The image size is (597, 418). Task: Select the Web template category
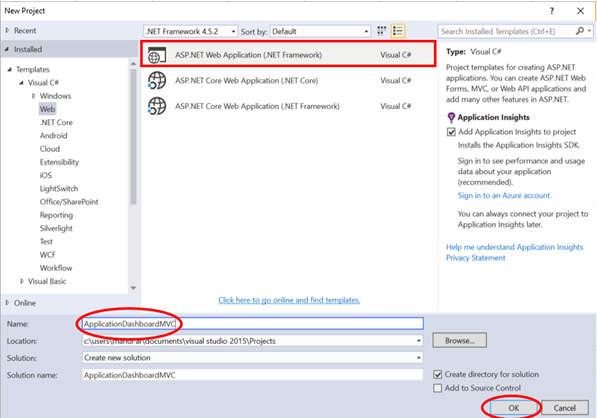click(48, 109)
